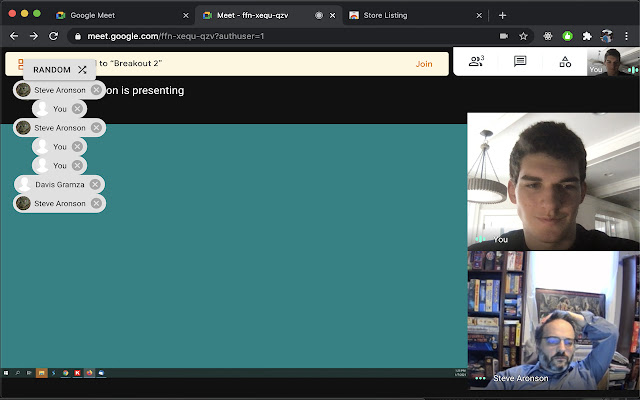The width and height of the screenshot is (640, 400).
Task: Open the participants list icon
Action: point(476,61)
